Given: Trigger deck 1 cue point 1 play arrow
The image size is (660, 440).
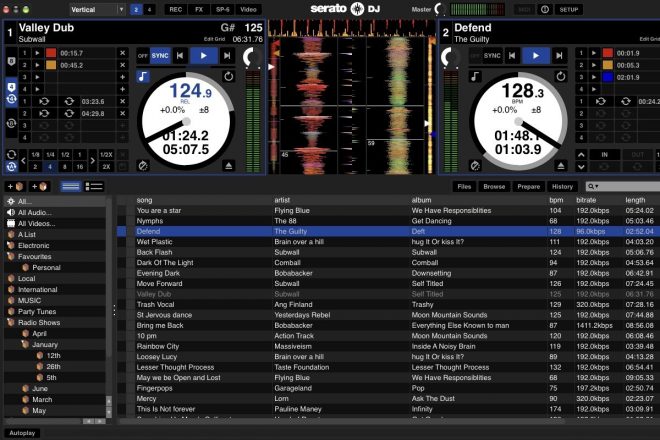Looking at the screenshot, I should coord(37,53).
